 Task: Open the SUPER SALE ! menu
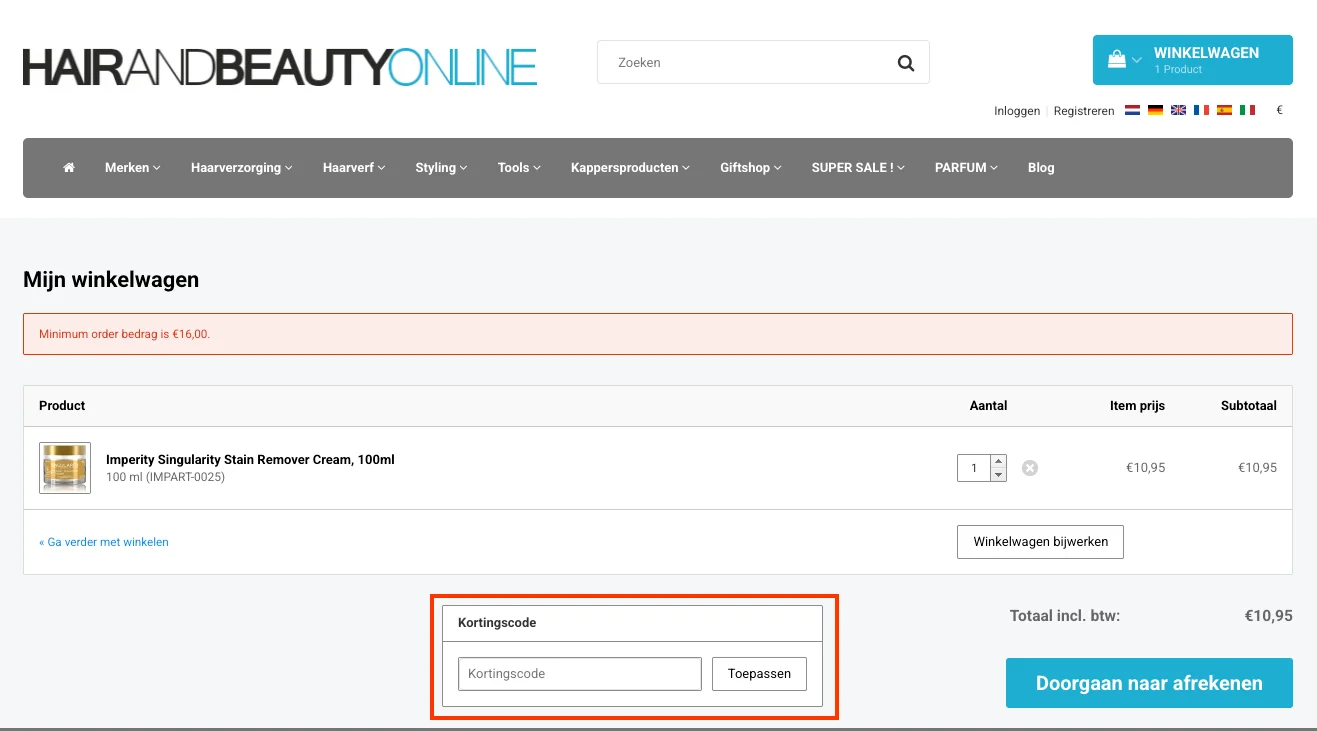click(x=857, y=168)
